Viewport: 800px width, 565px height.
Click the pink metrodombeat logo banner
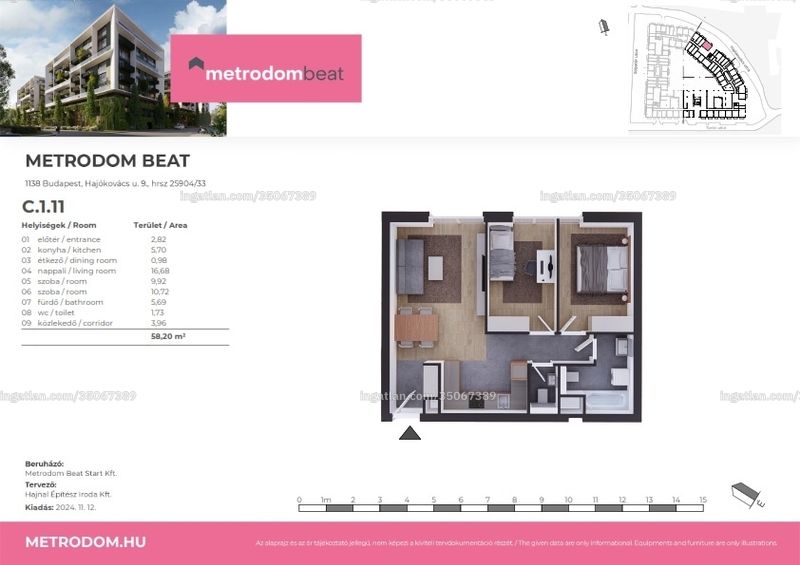click(x=266, y=68)
